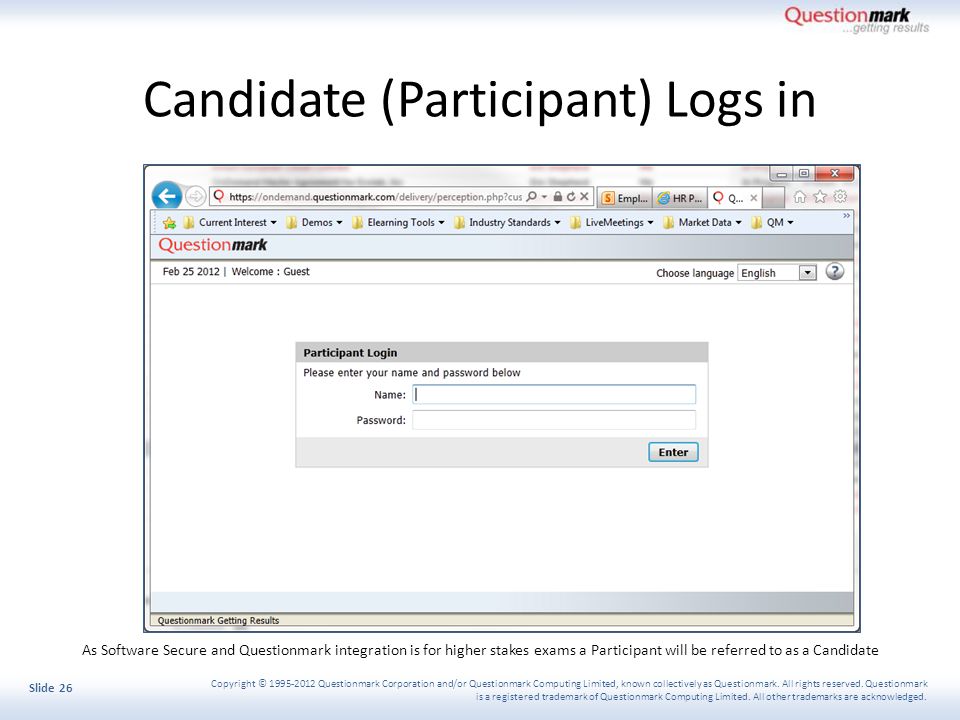Open a new blank browser tab
960x720 pixels.
(x=774, y=198)
